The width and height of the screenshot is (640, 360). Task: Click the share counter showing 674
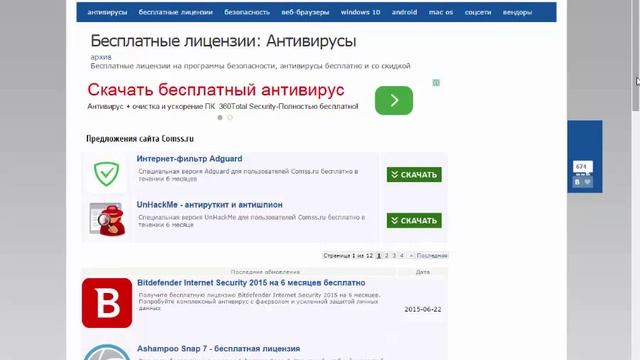click(x=582, y=167)
